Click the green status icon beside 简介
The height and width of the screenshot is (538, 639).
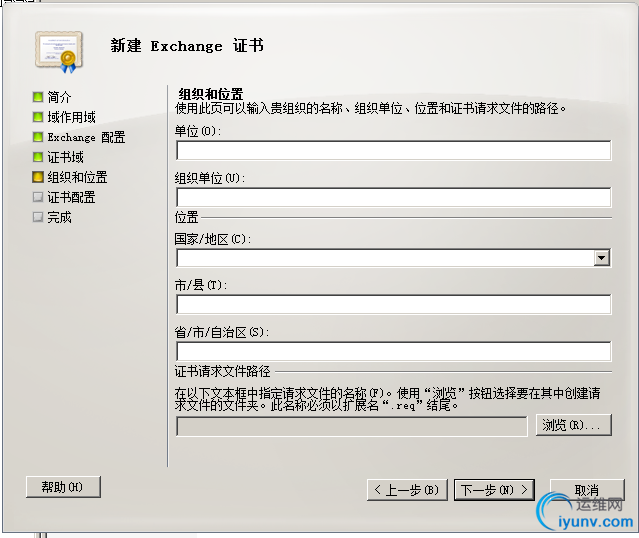[37, 97]
